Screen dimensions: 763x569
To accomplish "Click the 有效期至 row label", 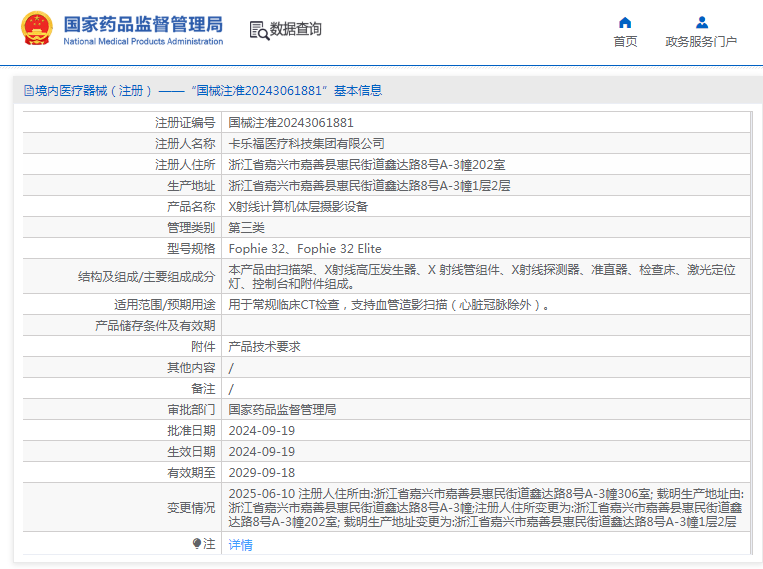I will click(191, 473).
